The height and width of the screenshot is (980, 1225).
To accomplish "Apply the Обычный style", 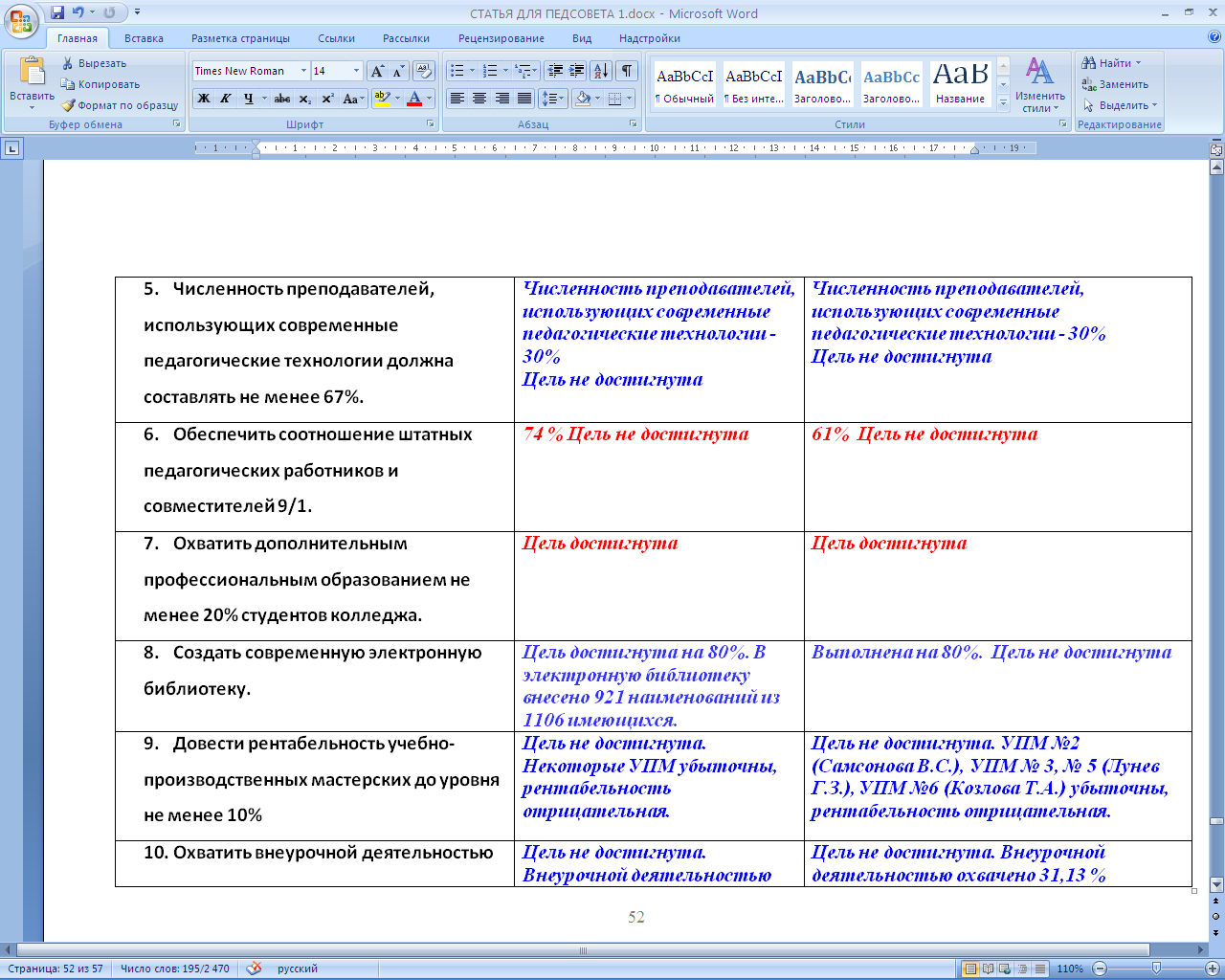I will pos(684,84).
